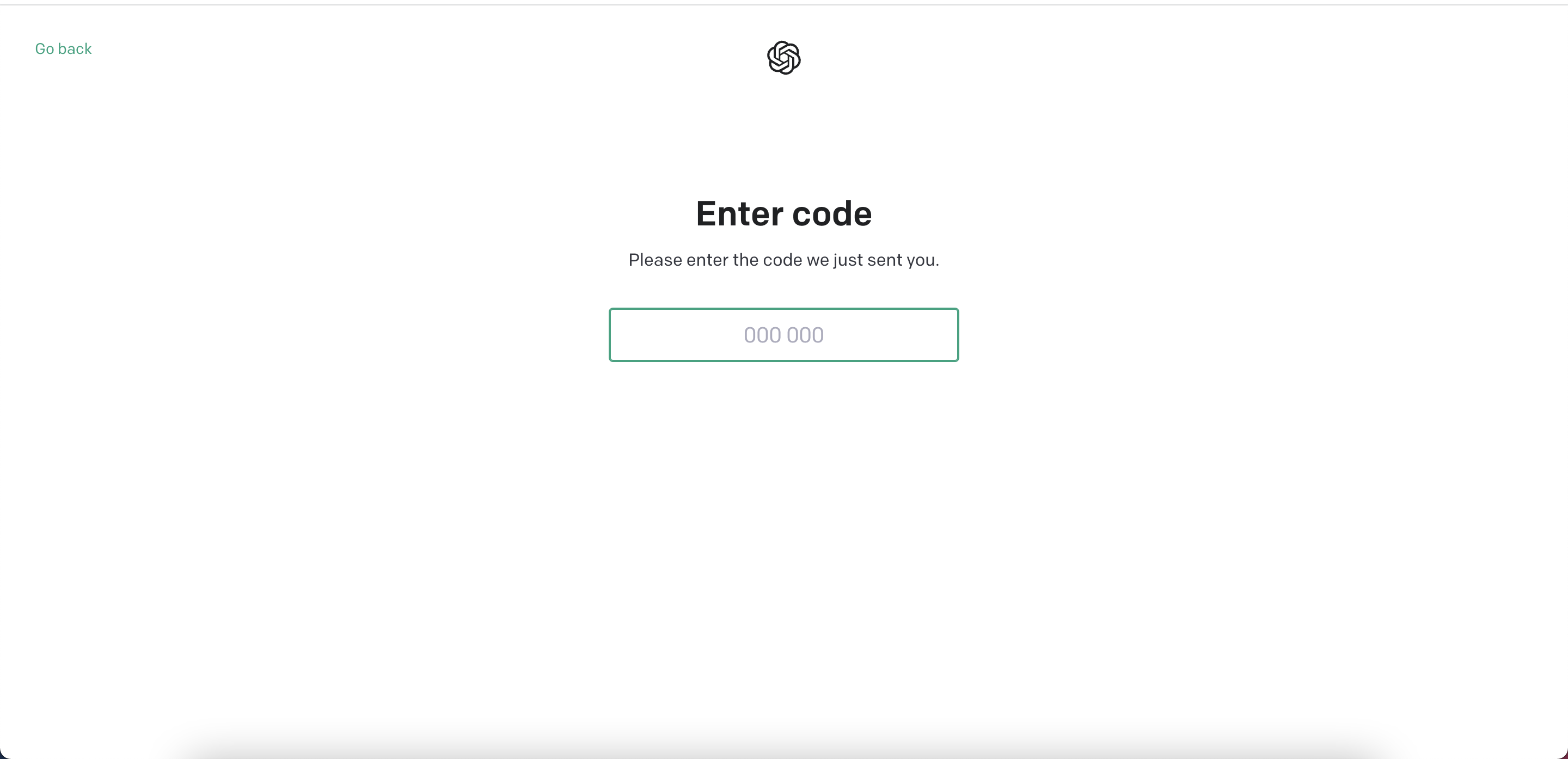Screen dimensions: 1568x759
Task: Tap the knot-shaped logo at top center
Action: point(783,58)
